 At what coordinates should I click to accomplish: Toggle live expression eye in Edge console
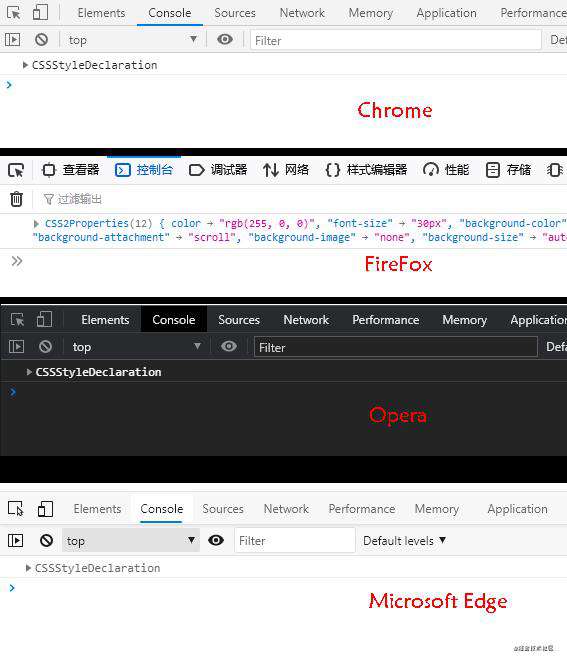216,540
